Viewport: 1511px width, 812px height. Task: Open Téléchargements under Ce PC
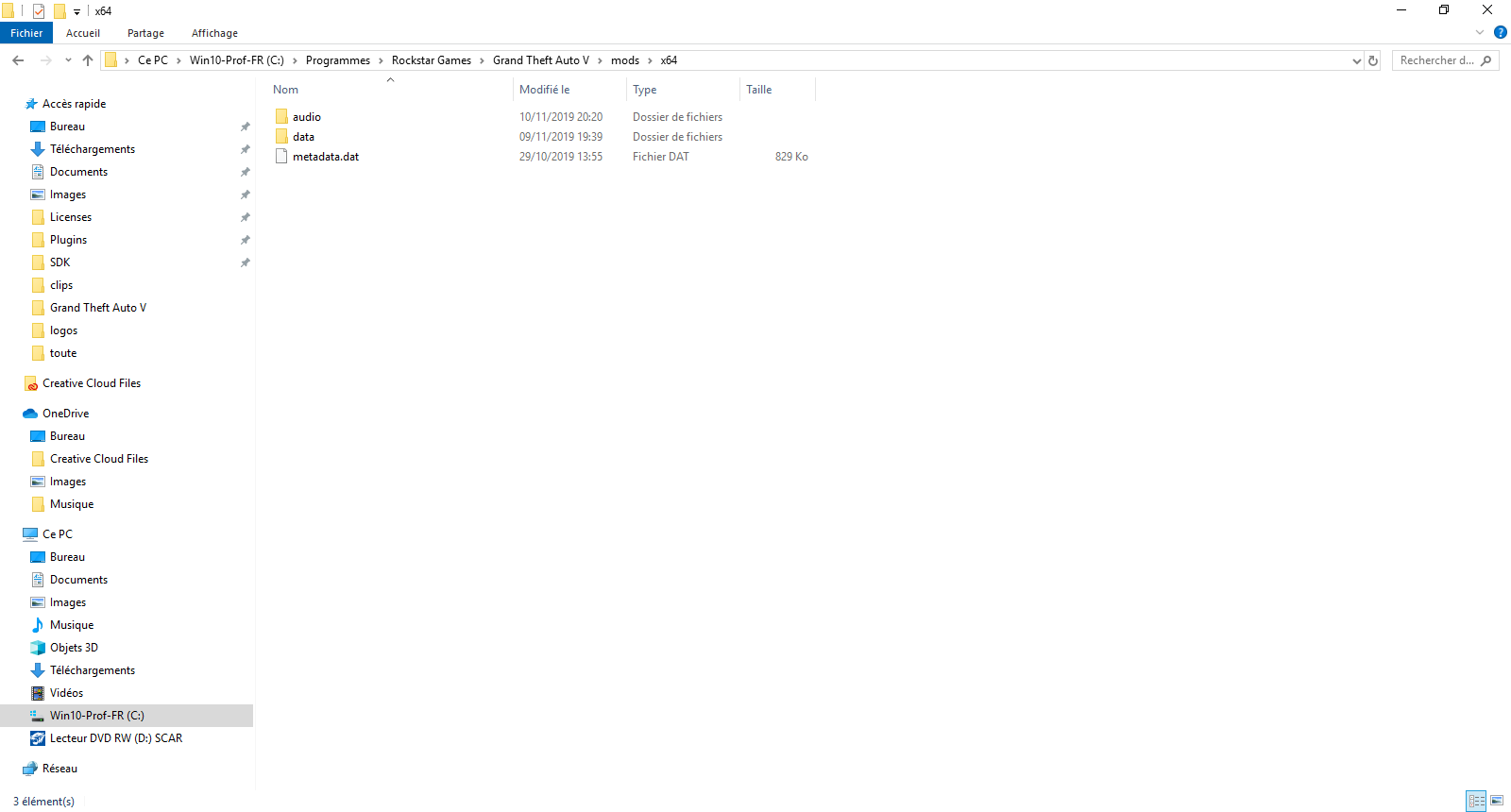click(x=93, y=670)
